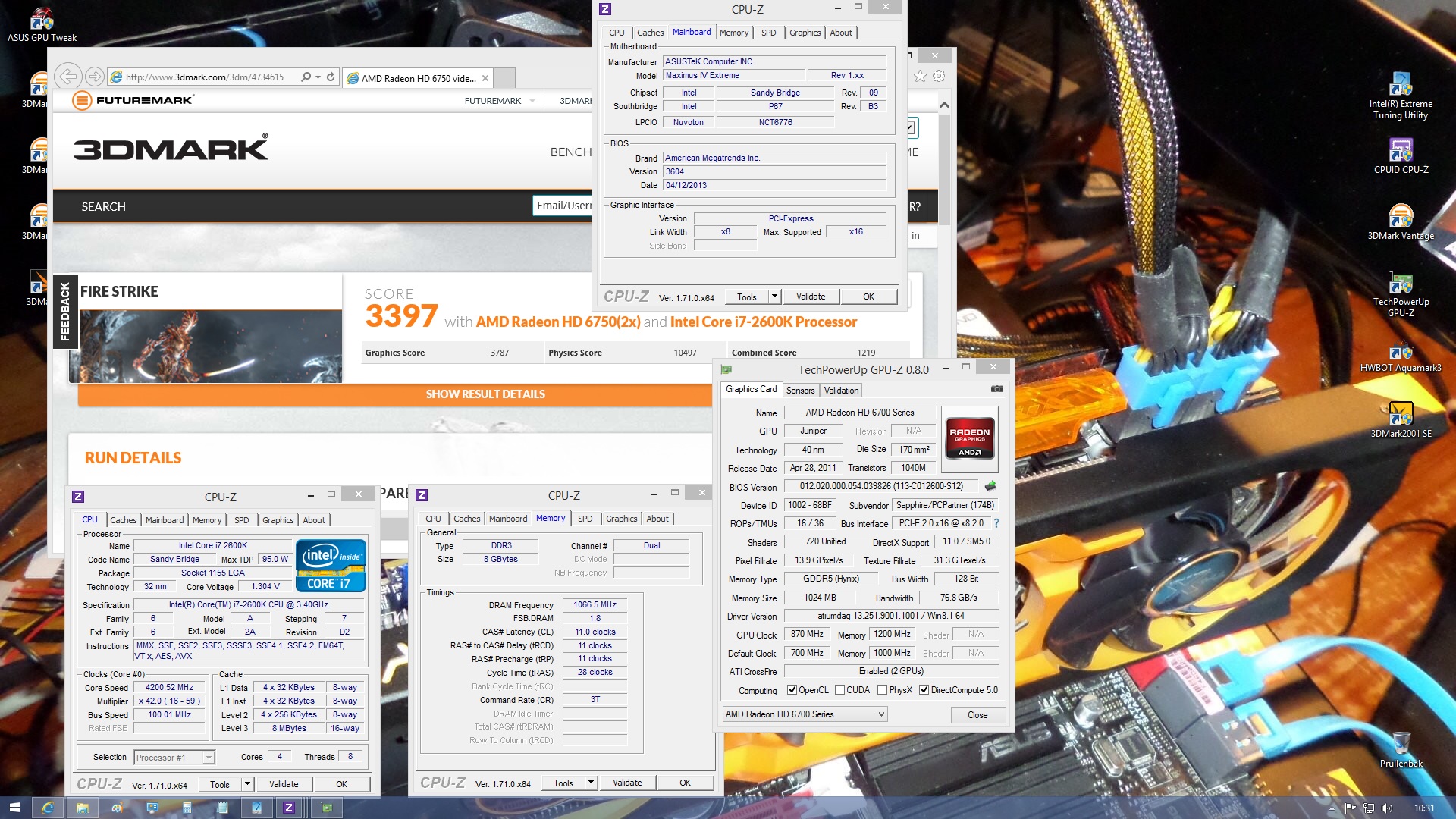1456x819 pixels.
Task: Click the browser address bar URL
Action: click(x=205, y=77)
